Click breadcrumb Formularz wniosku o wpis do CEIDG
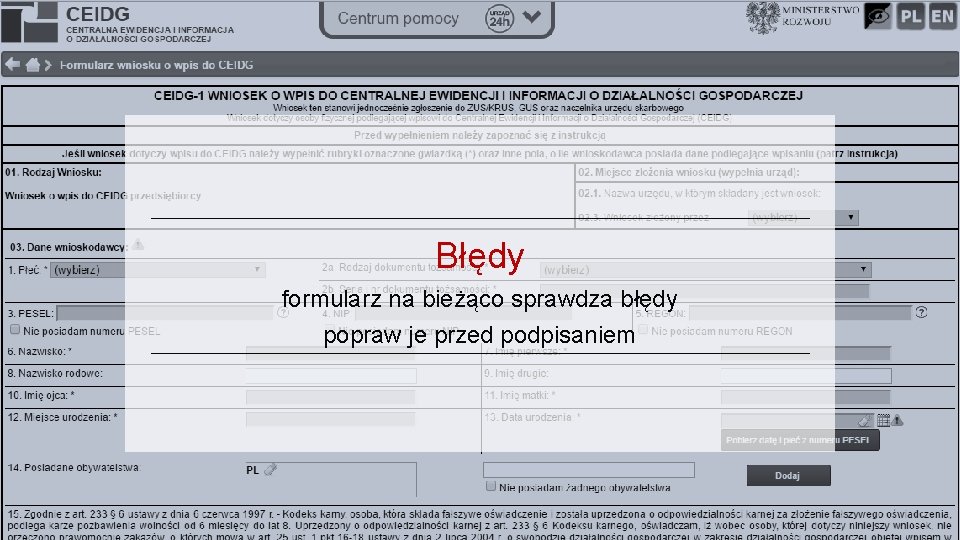This screenshot has height=540, width=960. [x=156, y=65]
